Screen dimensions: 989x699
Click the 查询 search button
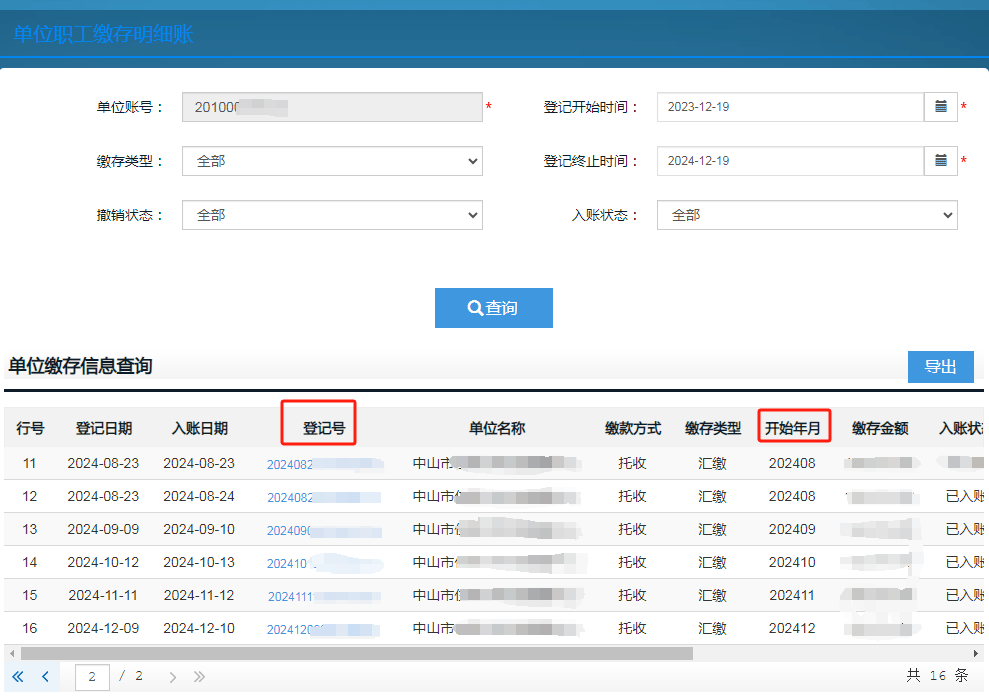[x=493, y=308]
